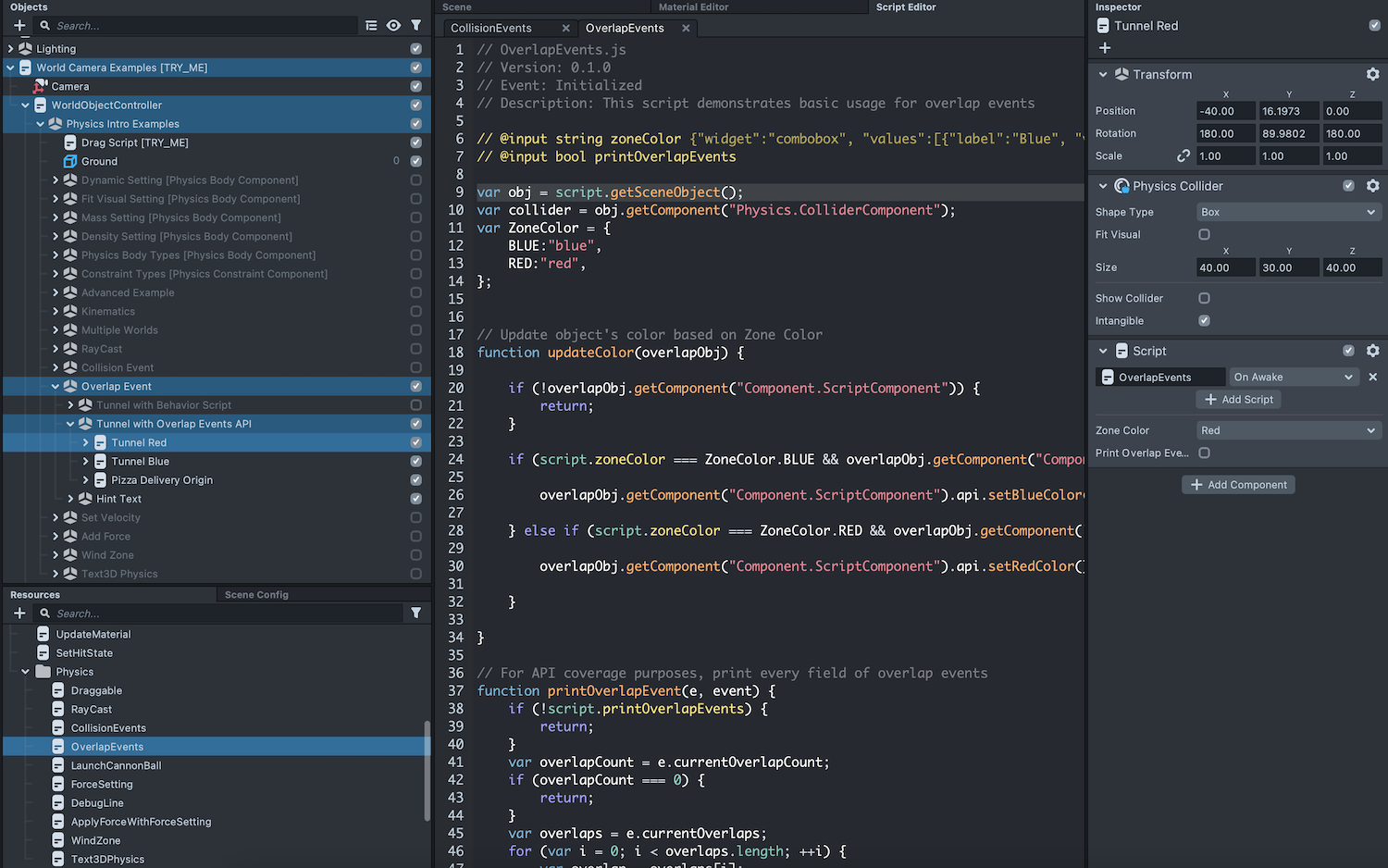
Task: Open the Scene Config tab
Action: pos(256,595)
